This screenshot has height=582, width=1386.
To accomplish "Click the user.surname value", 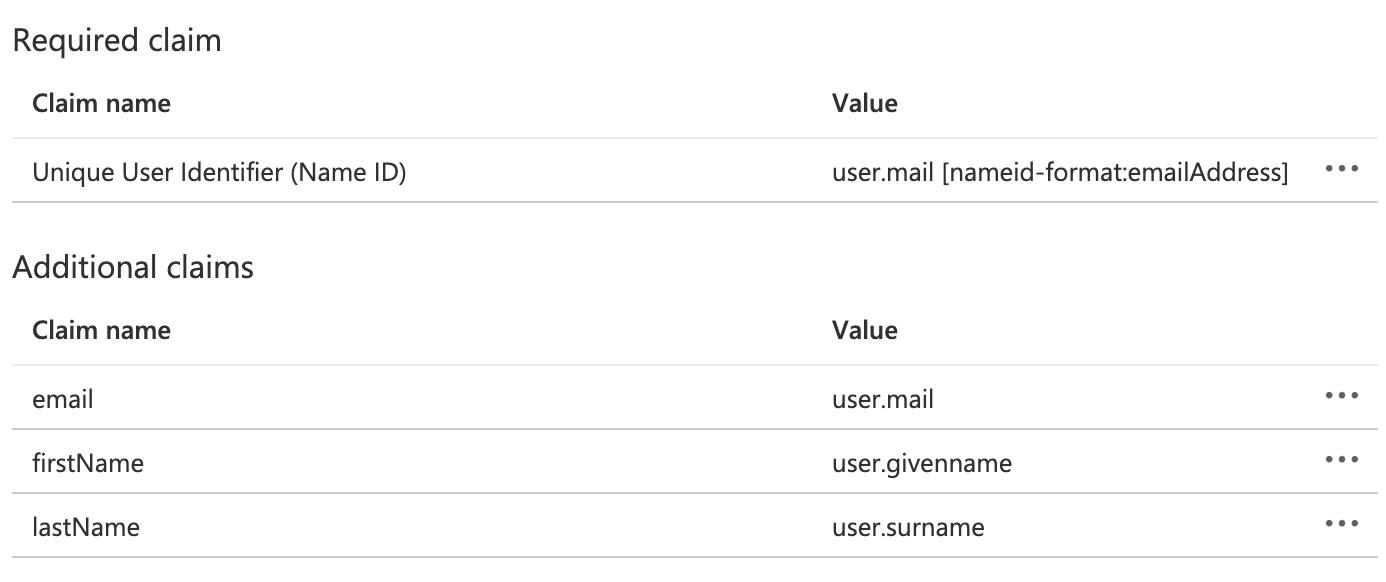I will (907, 527).
